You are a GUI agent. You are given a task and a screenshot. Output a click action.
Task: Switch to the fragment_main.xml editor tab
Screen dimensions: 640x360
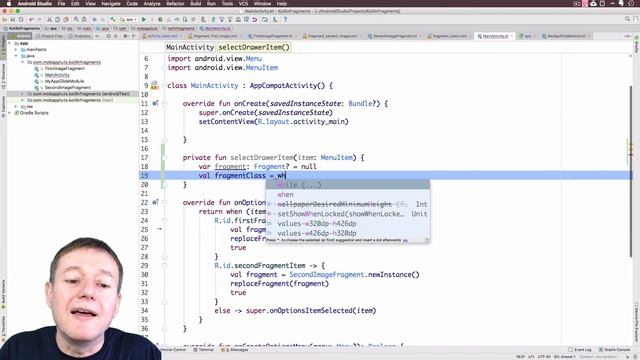point(449,36)
